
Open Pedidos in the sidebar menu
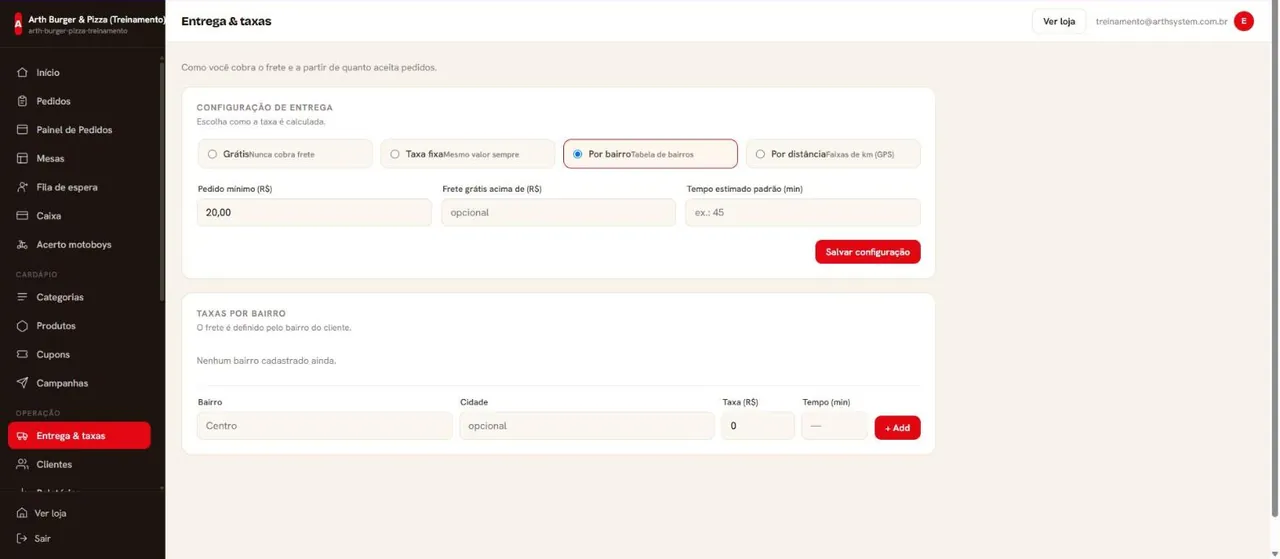79,101
